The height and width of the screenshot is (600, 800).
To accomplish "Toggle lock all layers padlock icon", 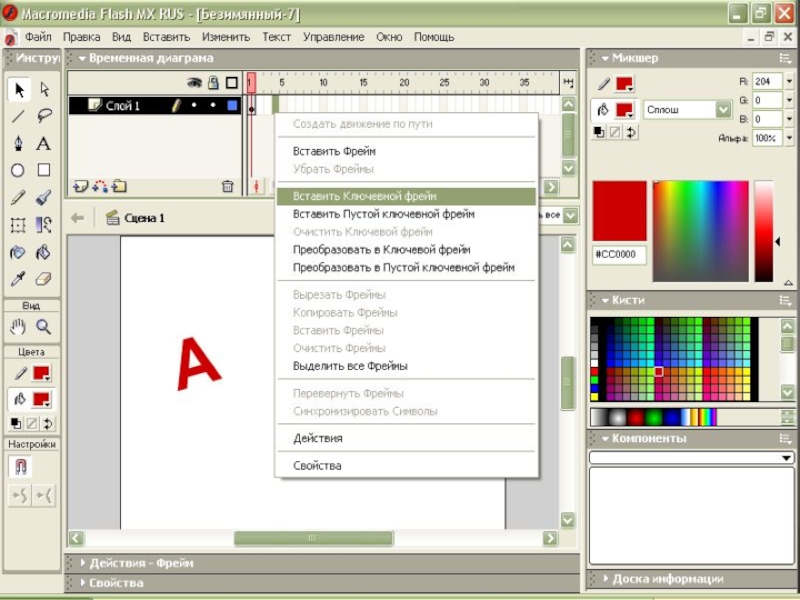I will 213,83.
